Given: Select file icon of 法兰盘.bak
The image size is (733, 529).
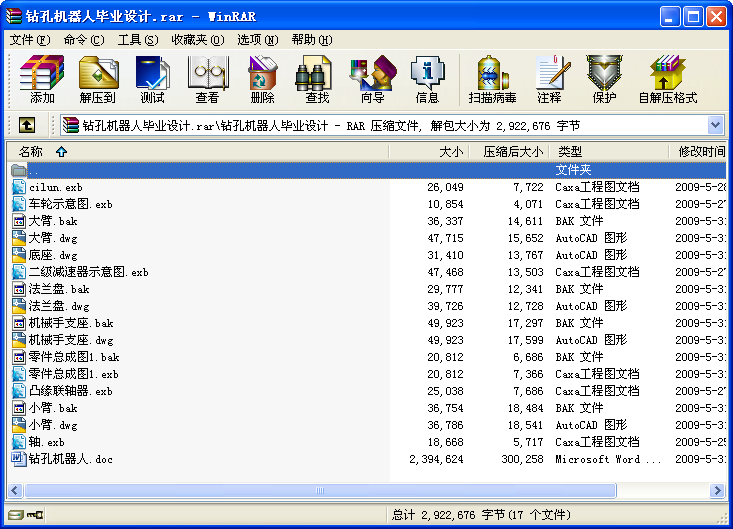Looking at the screenshot, I should click(19, 289).
